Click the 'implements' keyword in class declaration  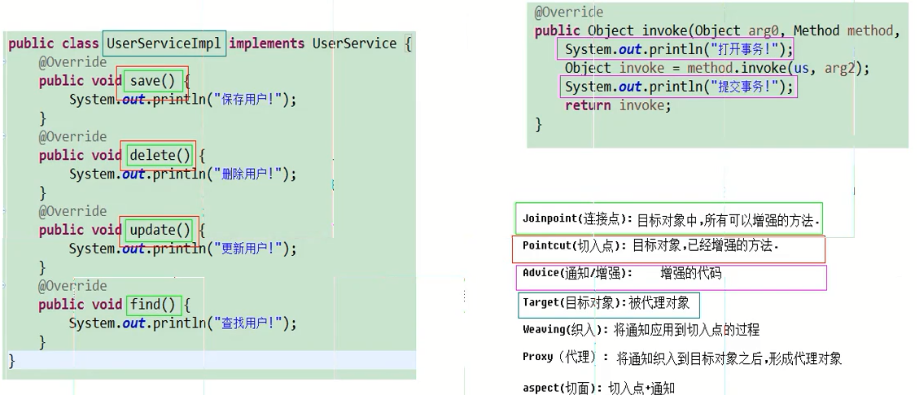(x=267, y=43)
